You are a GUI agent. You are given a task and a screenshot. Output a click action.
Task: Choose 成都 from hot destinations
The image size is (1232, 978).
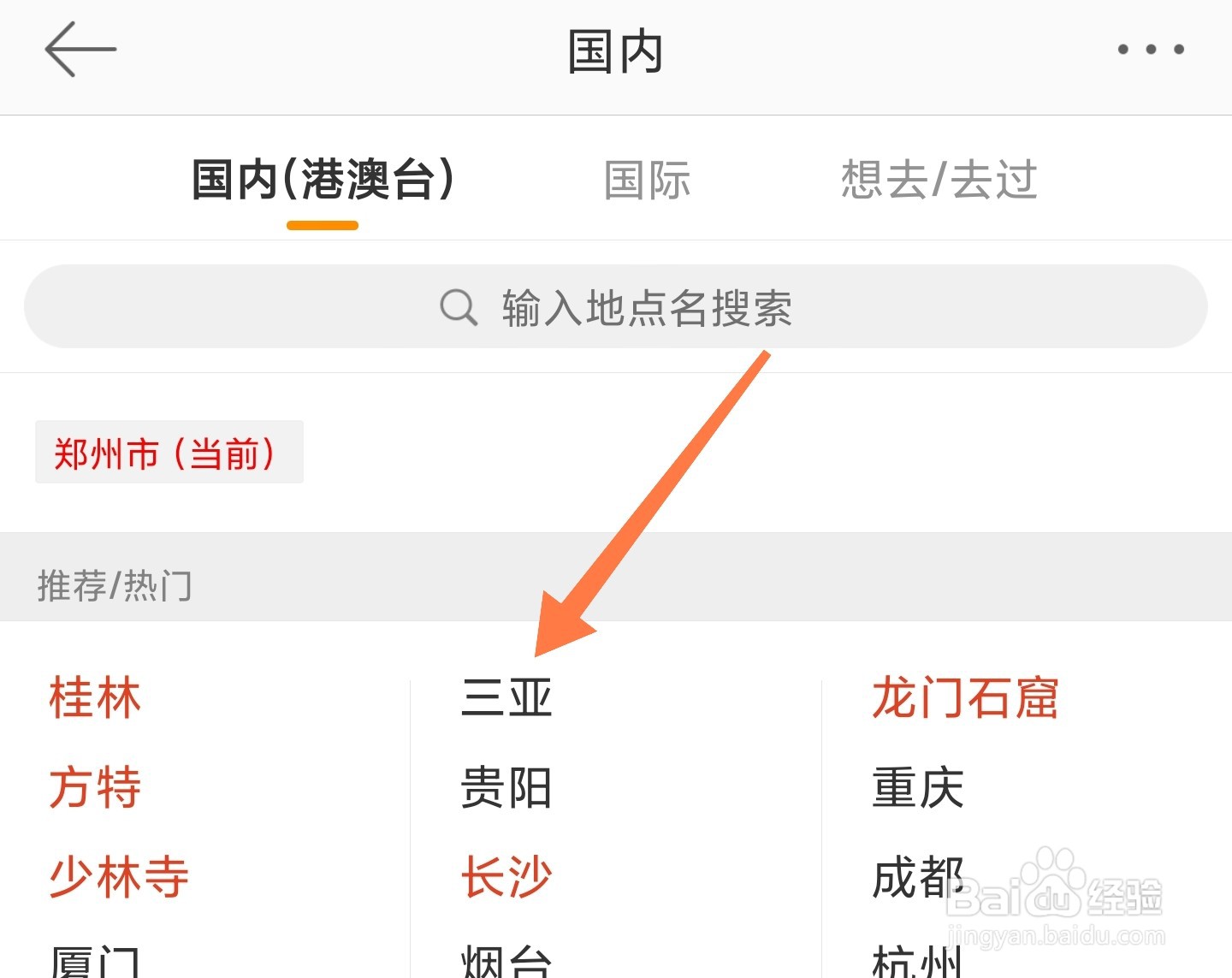coord(918,877)
